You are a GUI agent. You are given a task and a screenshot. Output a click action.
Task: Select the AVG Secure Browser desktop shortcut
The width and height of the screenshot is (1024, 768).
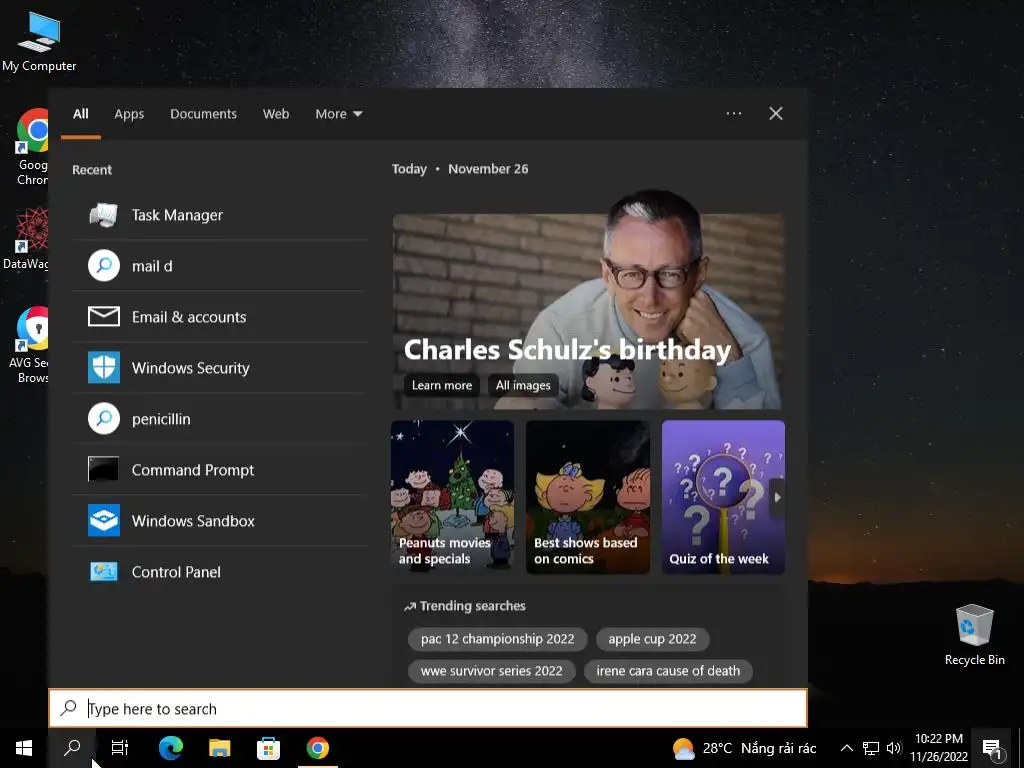(x=29, y=345)
